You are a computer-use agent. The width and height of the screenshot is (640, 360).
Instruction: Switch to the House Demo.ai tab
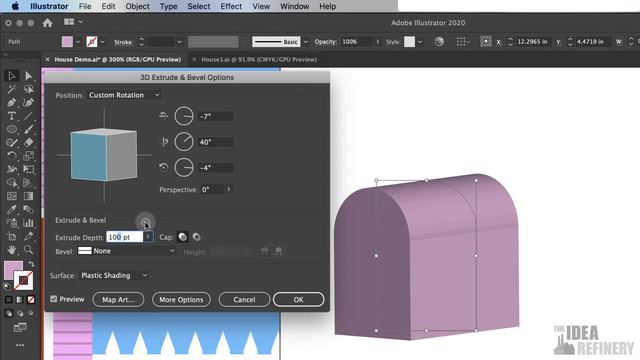[118, 60]
